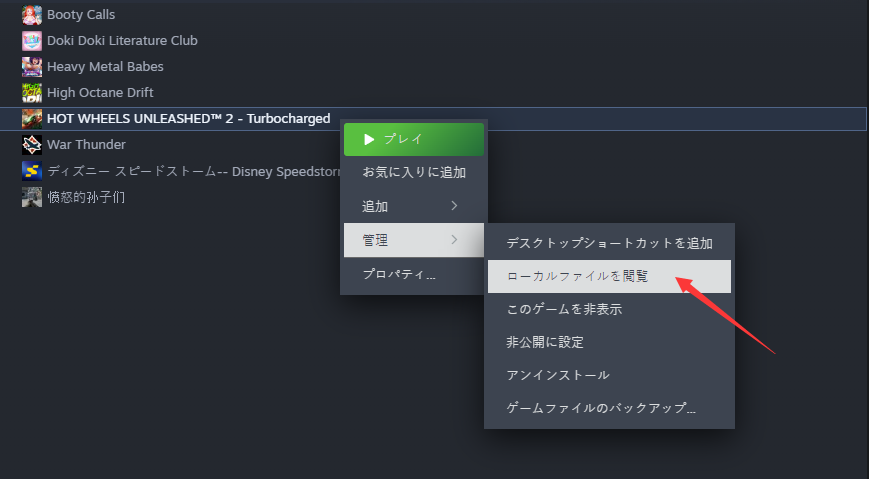Viewport: 869px width, 479px height.
Task: Click the High Octane Drift game icon
Action: tap(32, 93)
